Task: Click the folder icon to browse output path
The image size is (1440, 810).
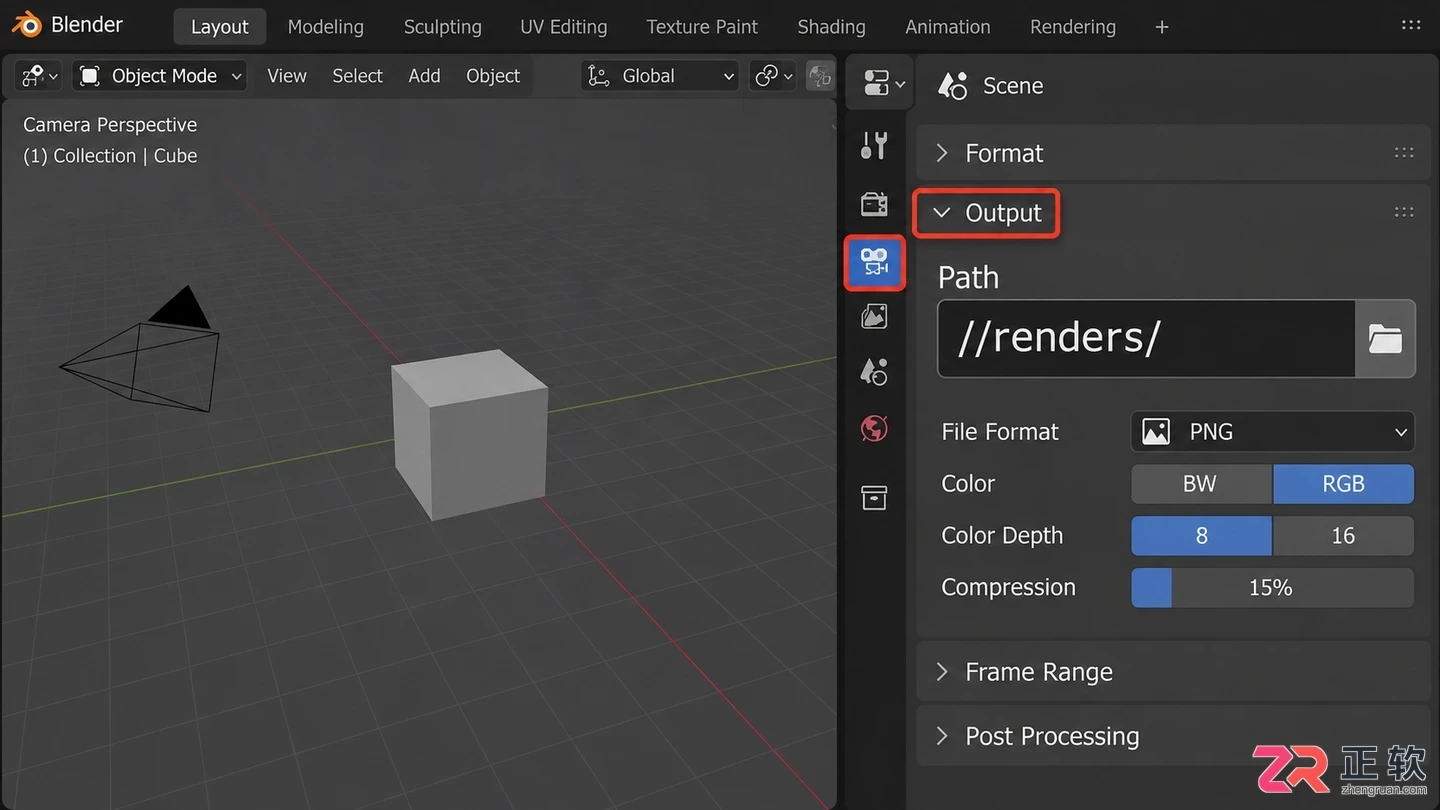Action: [1385, 338]
